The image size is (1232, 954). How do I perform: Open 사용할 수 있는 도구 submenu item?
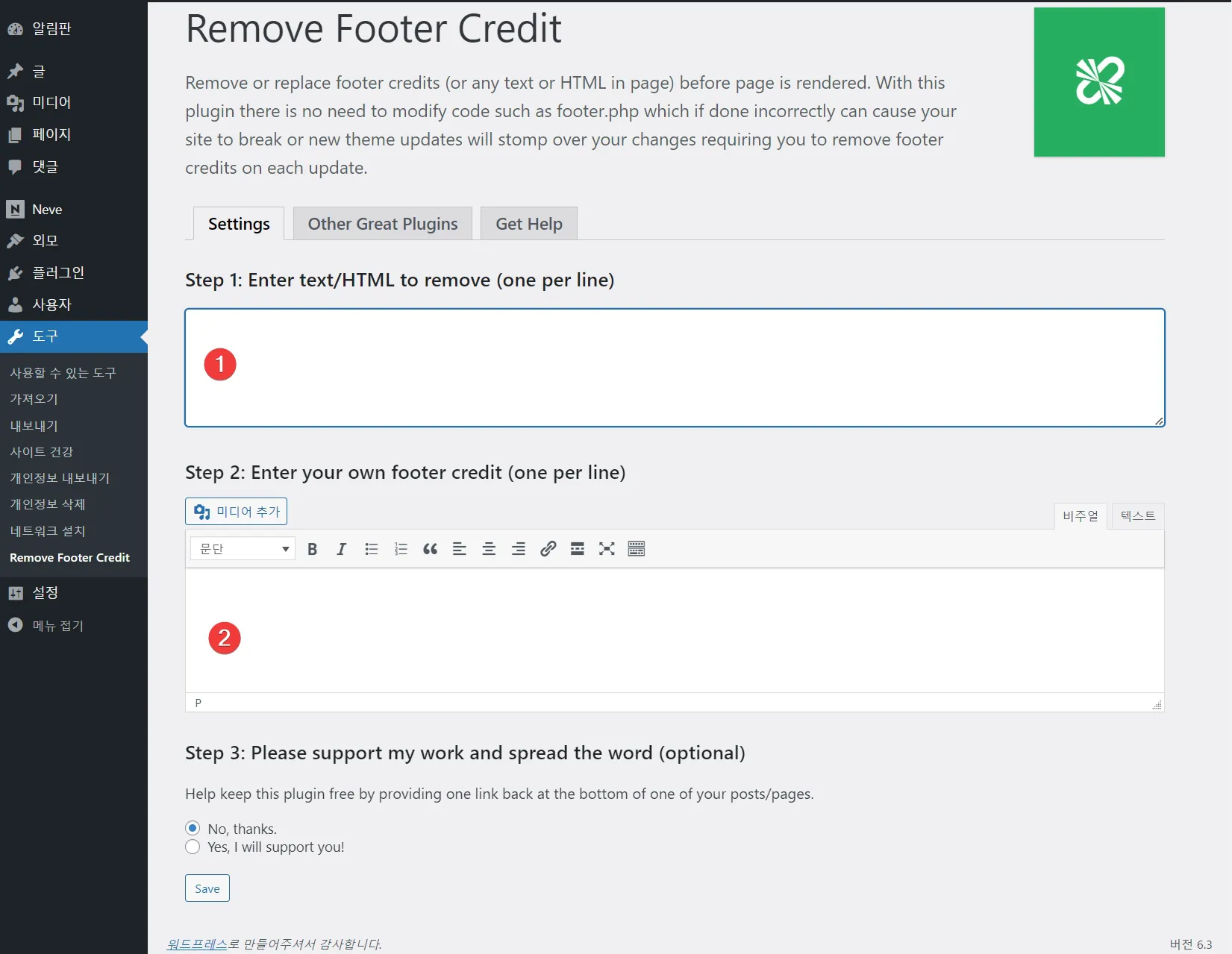tap(63, 372)
